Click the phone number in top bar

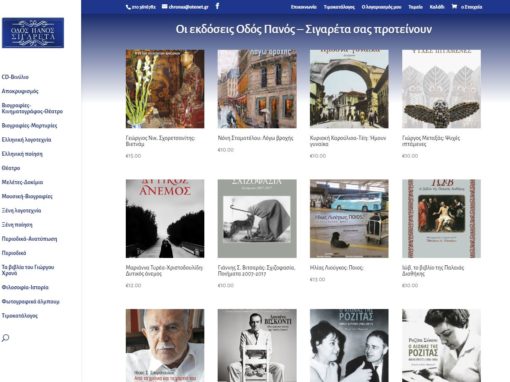[x=144, y=7]
